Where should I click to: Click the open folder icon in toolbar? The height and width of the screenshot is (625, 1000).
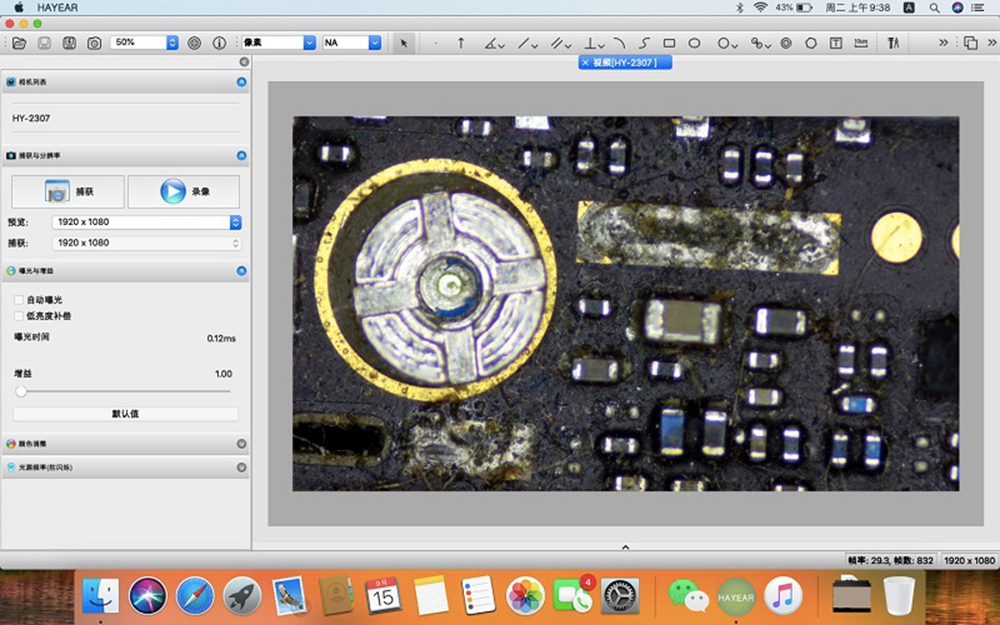(x=19, y=43)
